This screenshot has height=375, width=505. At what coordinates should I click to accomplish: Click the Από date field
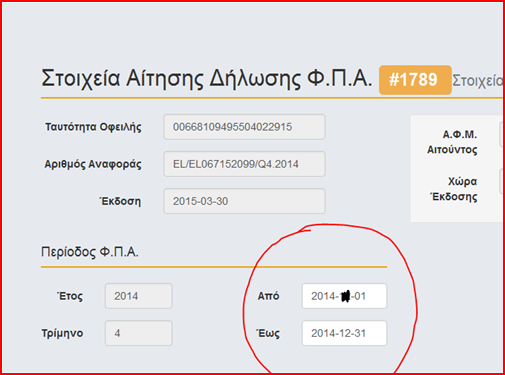[344, 296]
